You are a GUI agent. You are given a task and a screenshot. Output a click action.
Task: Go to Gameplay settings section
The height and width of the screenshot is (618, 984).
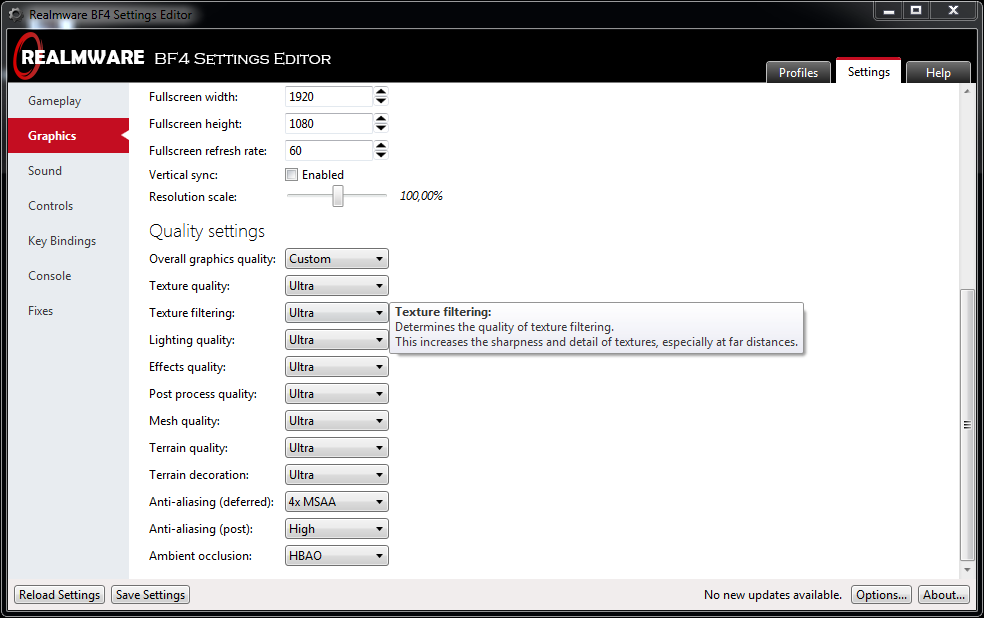pos(68,100)
